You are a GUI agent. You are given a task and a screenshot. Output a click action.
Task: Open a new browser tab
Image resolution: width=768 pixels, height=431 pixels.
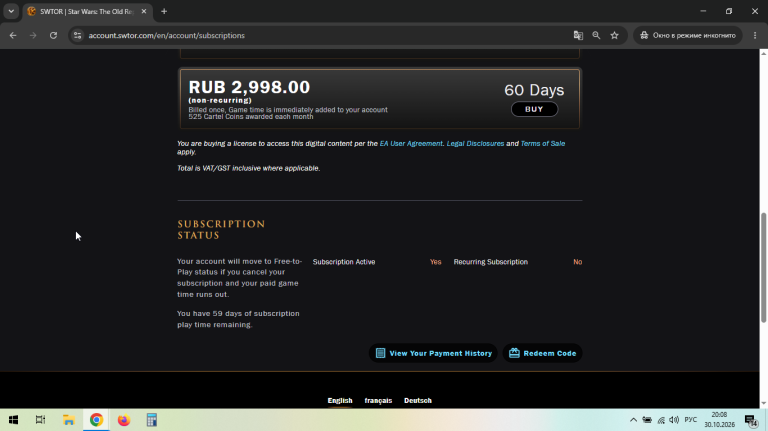point(164,11)
